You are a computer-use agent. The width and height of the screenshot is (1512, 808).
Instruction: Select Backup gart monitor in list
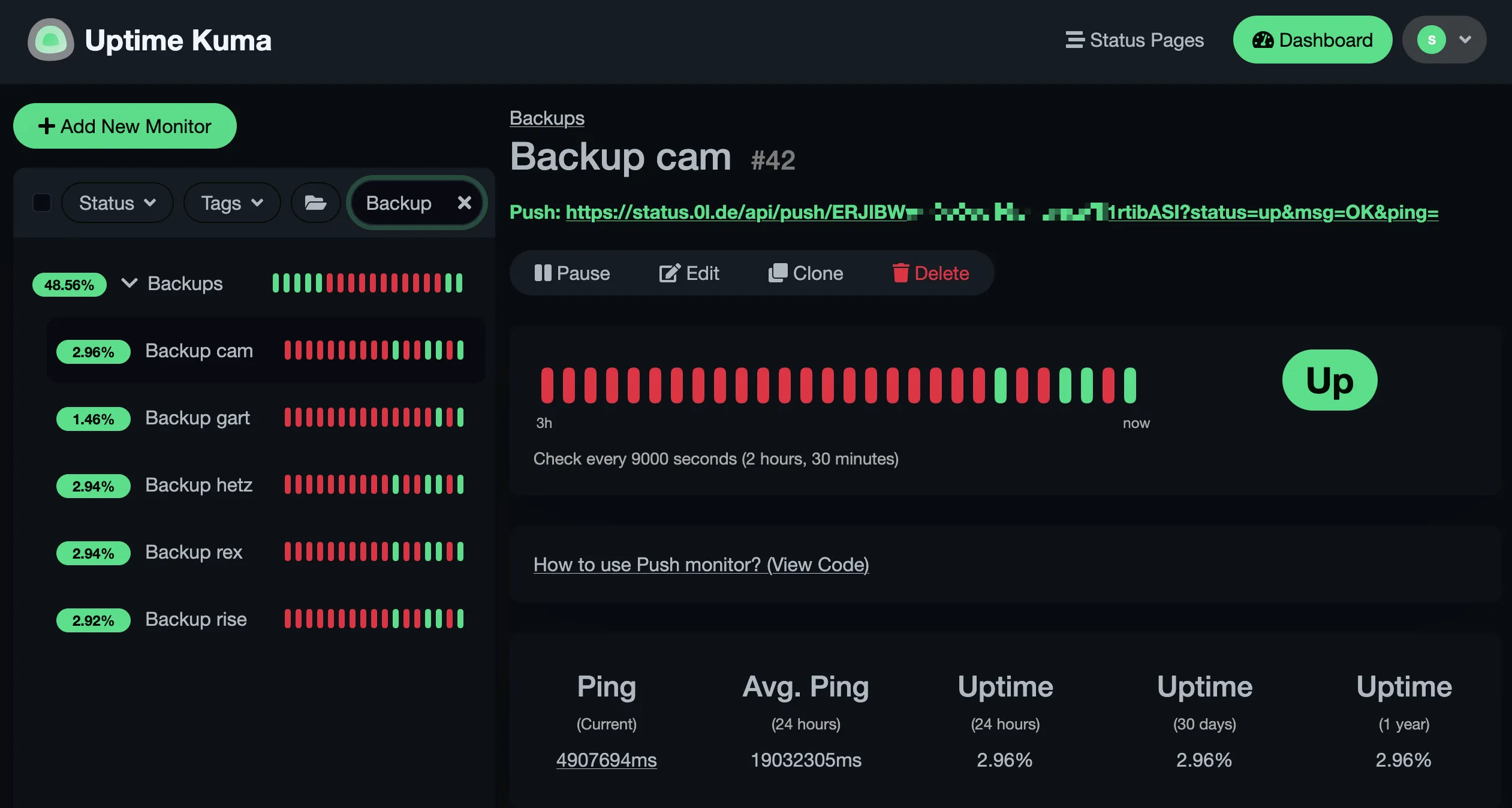198,418
